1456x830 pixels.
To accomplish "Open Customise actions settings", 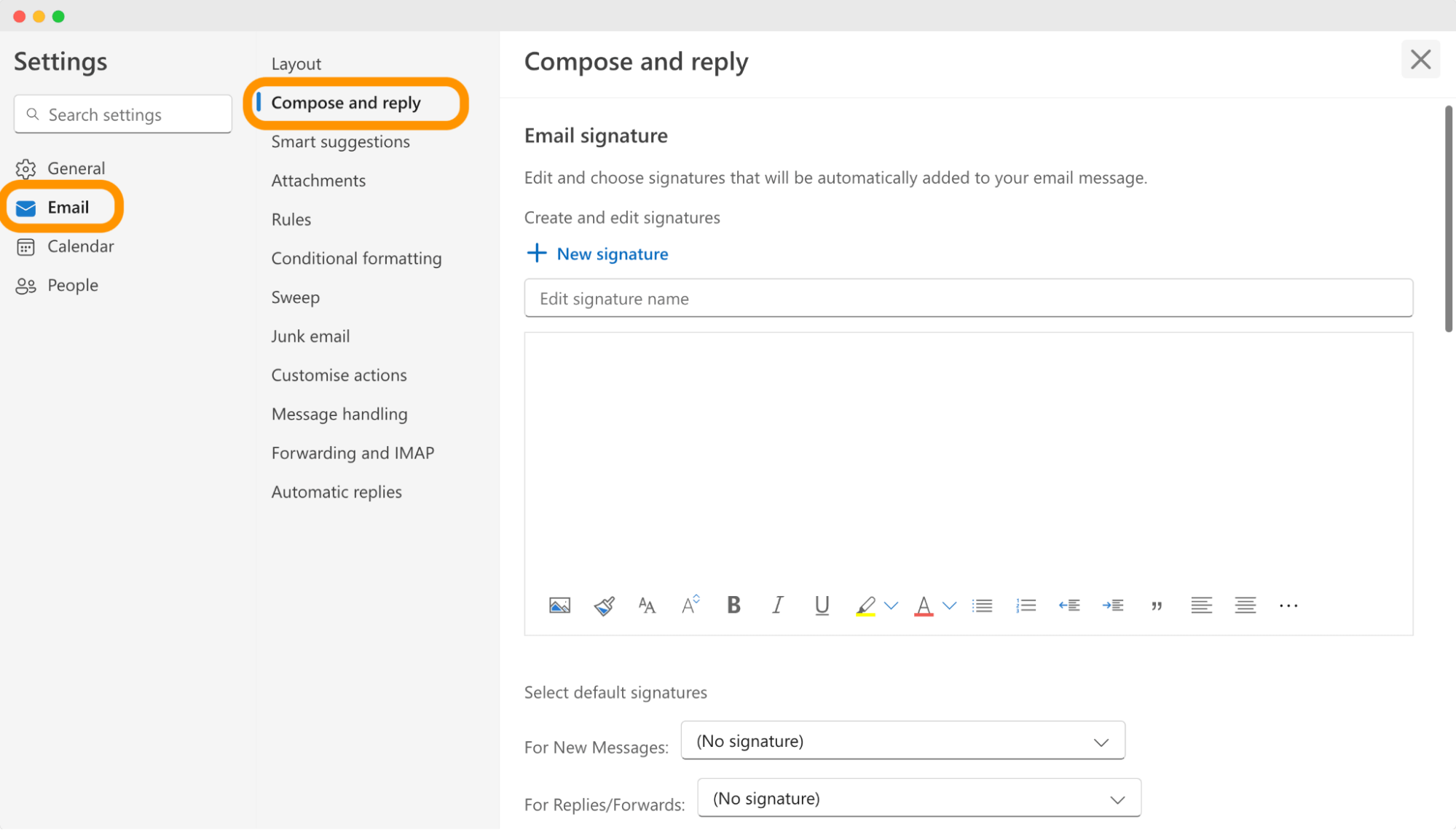I will (339, 375).
